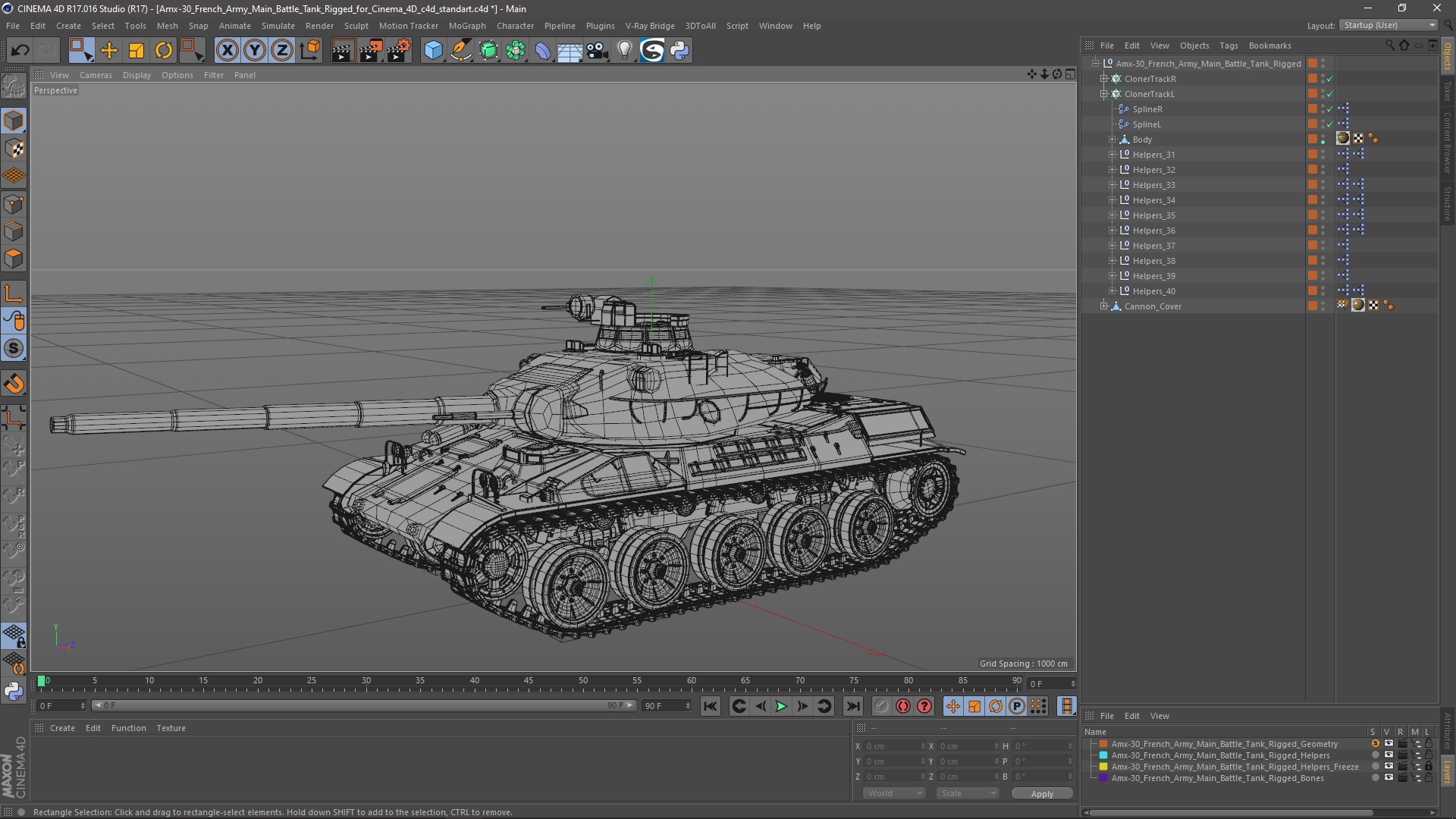
Task: Open the Layout dropdown Startup (User)
Action: pos(1389,25)
